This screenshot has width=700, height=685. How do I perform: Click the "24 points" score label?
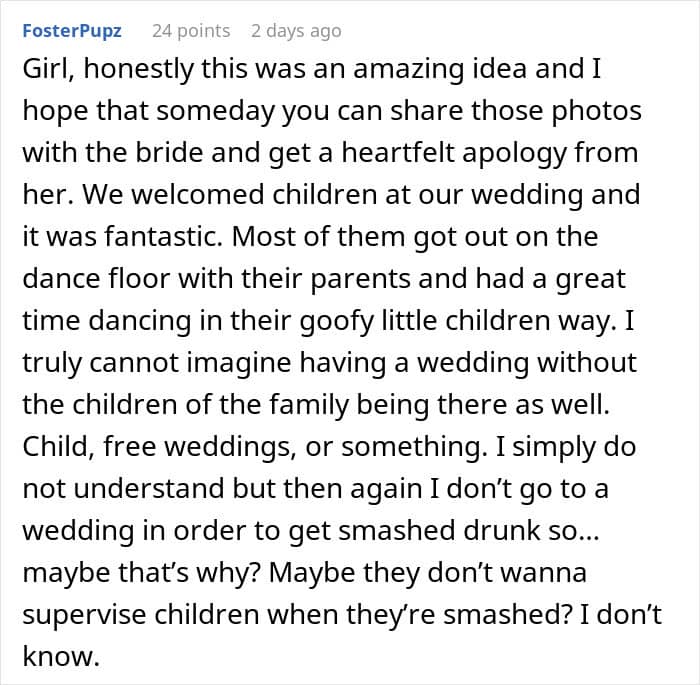(190, 31)
